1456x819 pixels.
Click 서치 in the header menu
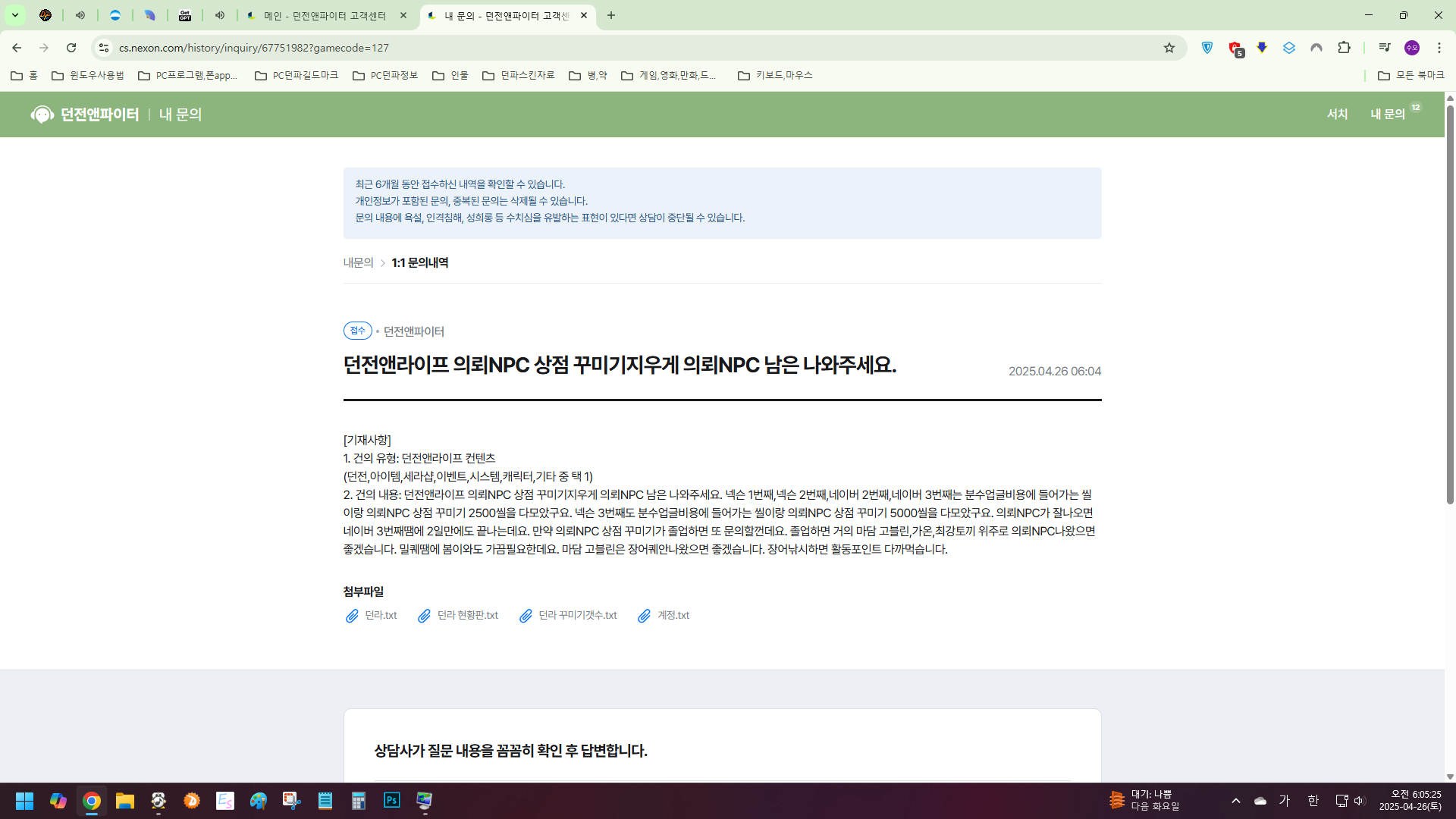tap(1337, 114)
